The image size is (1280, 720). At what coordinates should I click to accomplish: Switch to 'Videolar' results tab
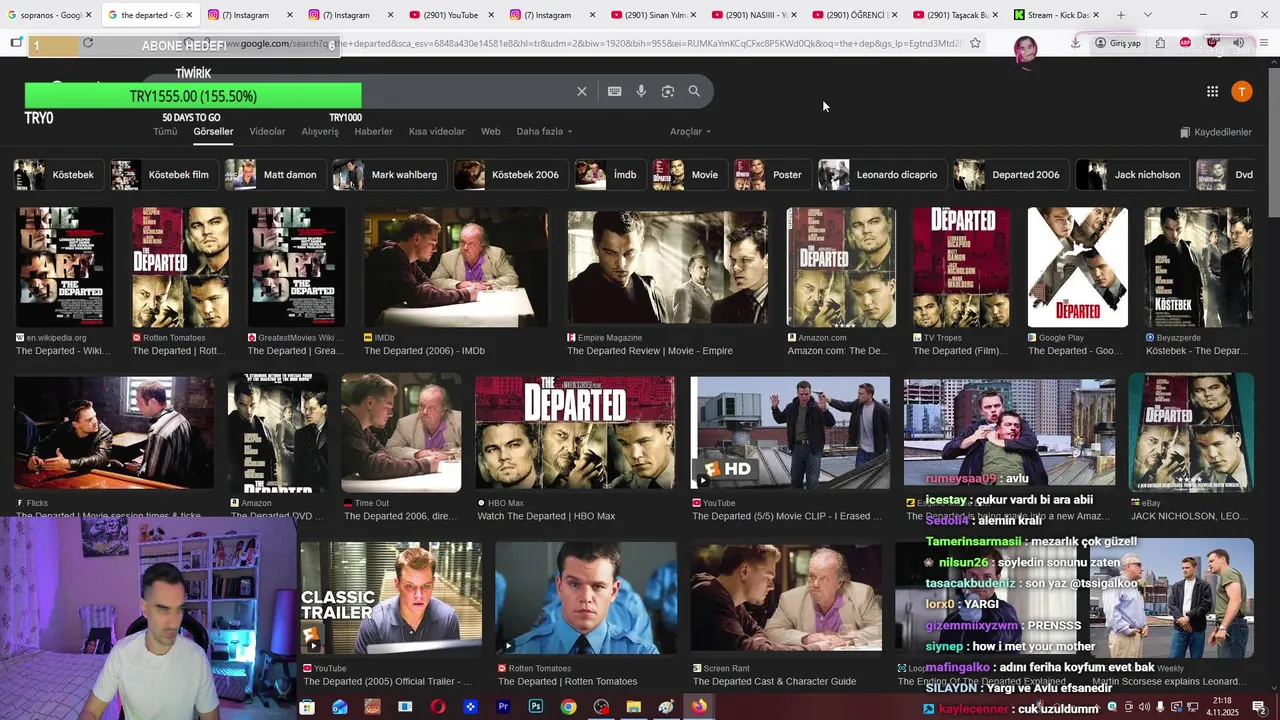(x=267, y=131)
